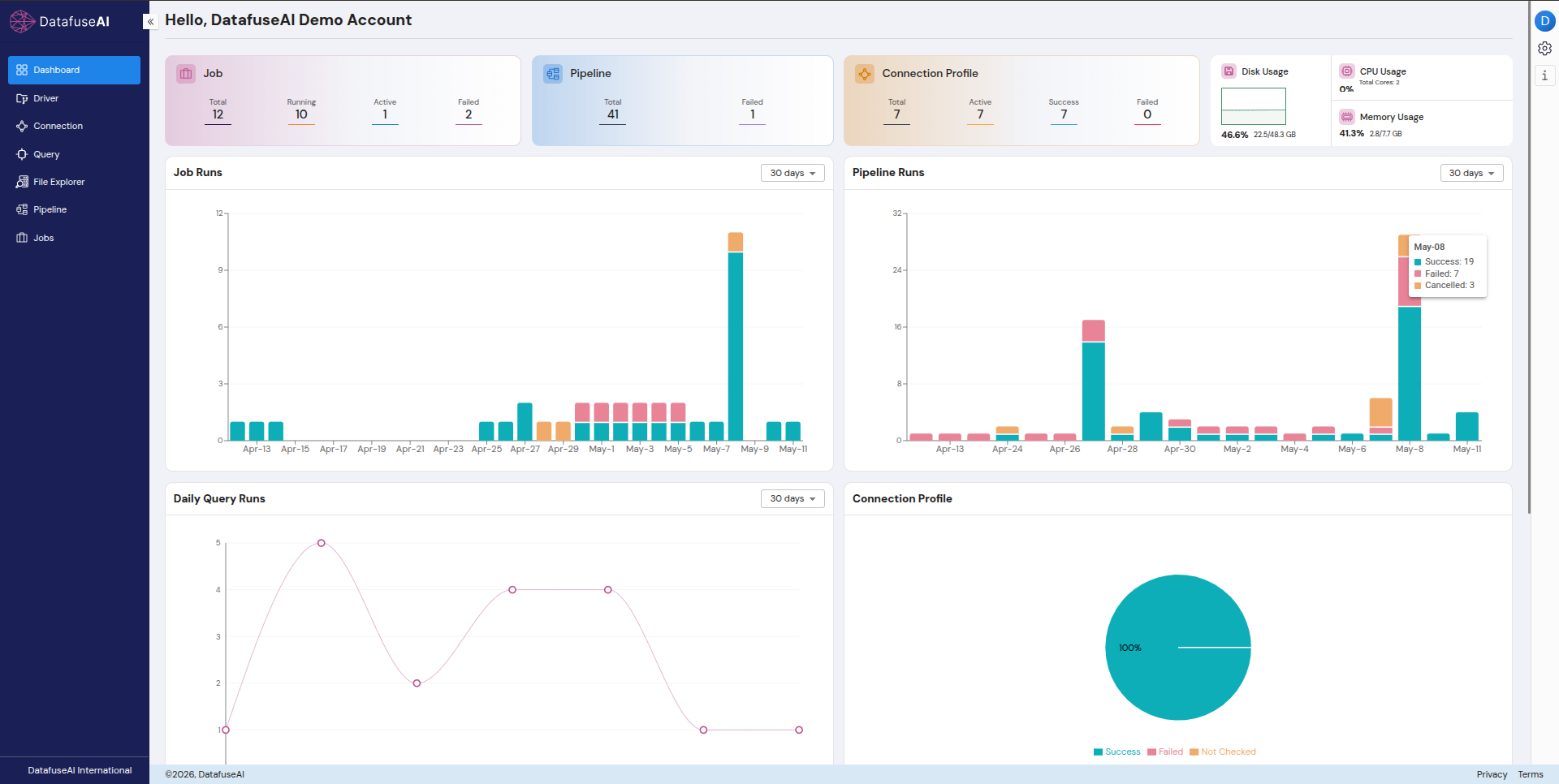The image size is (1559, 784).
Task: Open the Dashboard menu item
Action: tap(74, 70)
